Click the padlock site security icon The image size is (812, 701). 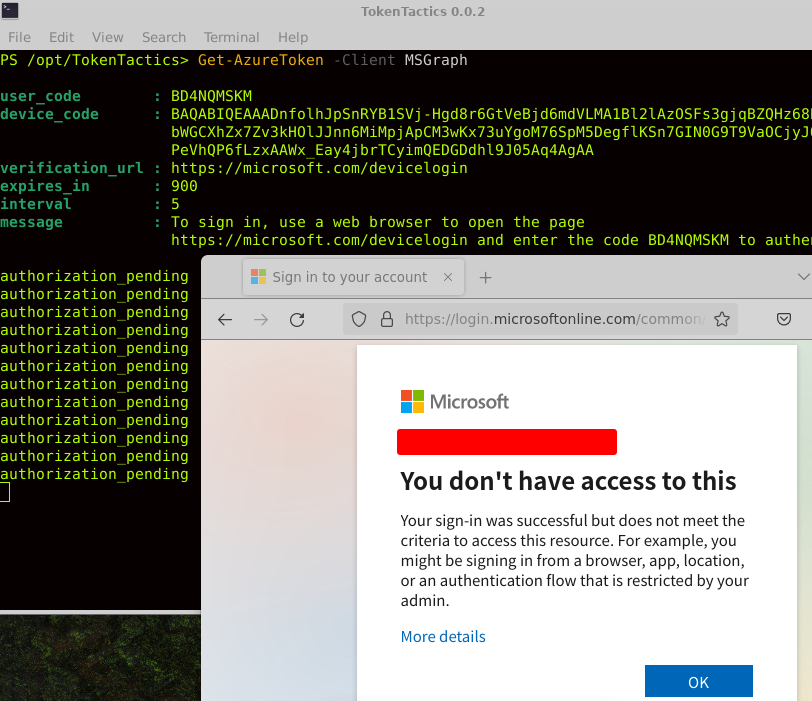(387, 319)
